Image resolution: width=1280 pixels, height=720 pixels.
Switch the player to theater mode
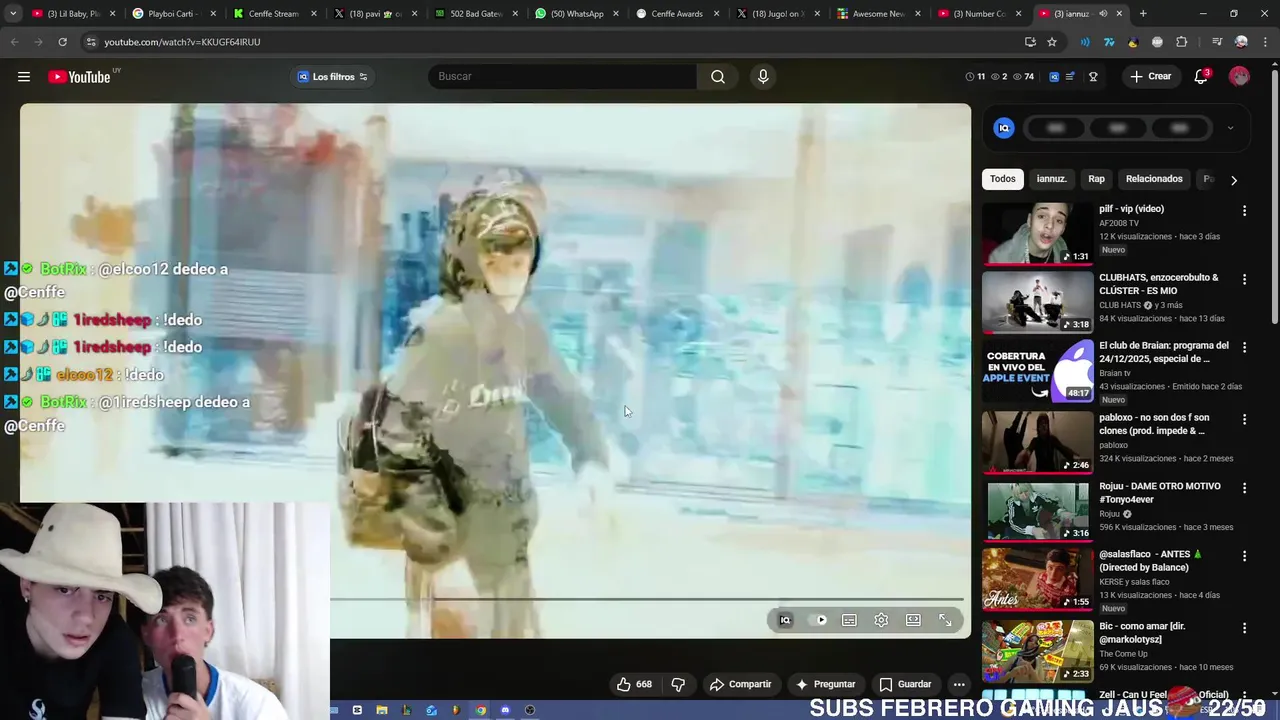(913, 620)
